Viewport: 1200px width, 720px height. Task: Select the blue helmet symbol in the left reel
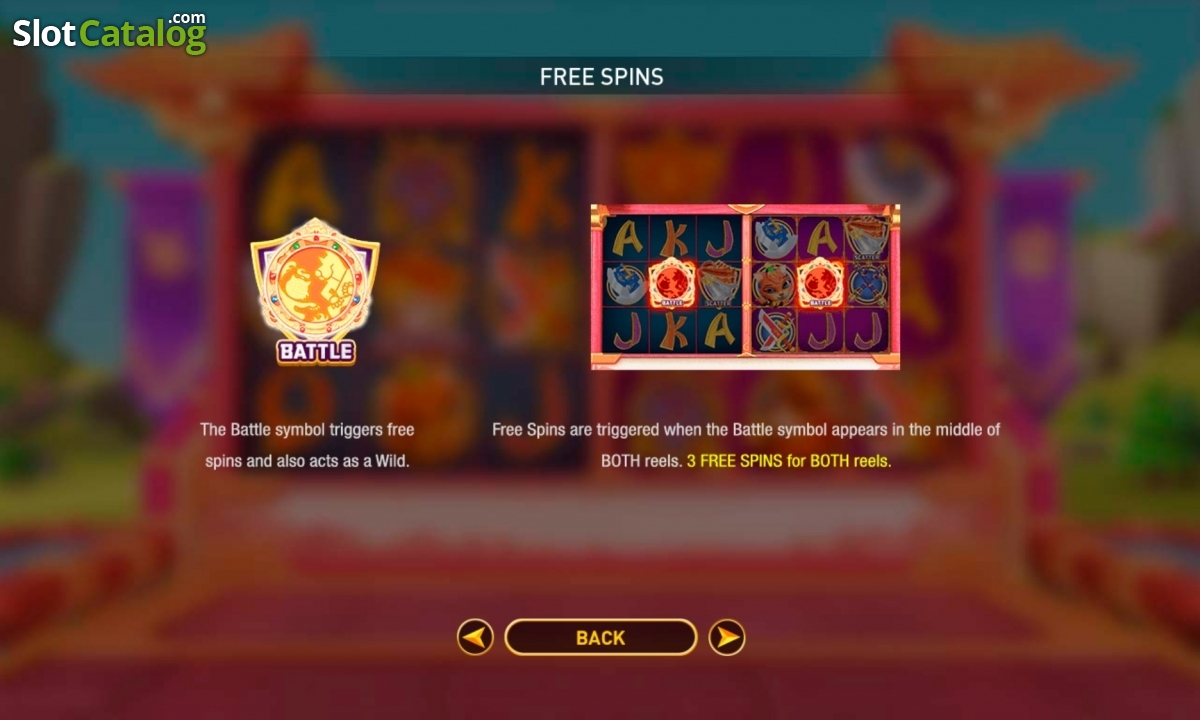point(626,285)
